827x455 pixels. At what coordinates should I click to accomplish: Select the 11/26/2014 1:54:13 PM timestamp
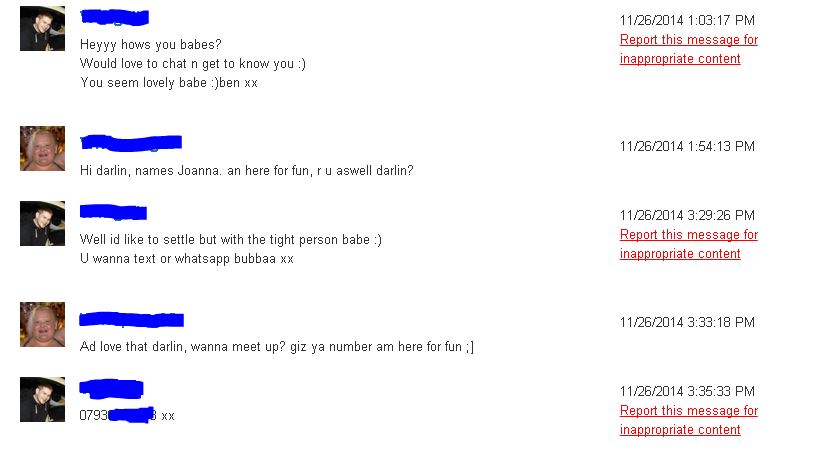tap(686, 146)
